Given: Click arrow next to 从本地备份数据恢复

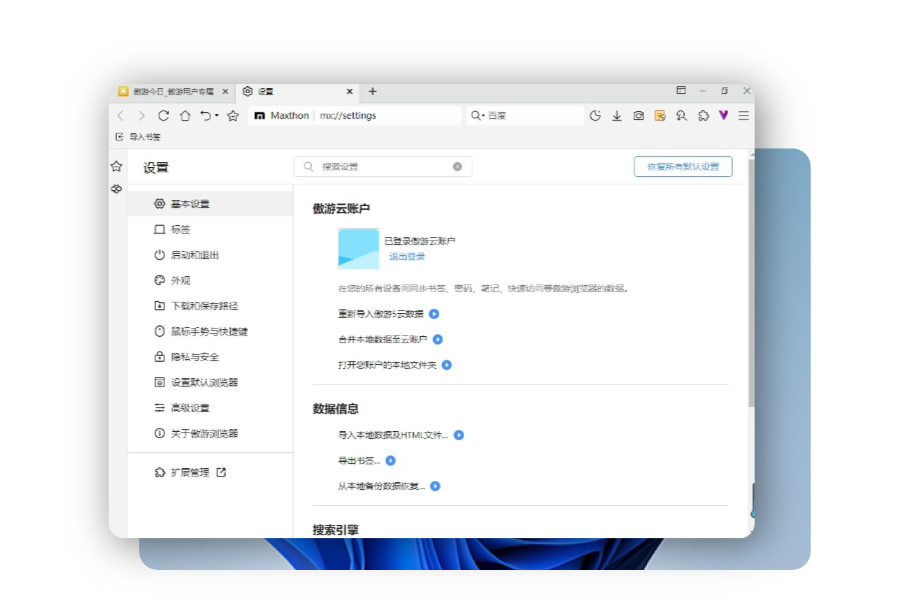Looking at the screenshot, I should 435,486.
